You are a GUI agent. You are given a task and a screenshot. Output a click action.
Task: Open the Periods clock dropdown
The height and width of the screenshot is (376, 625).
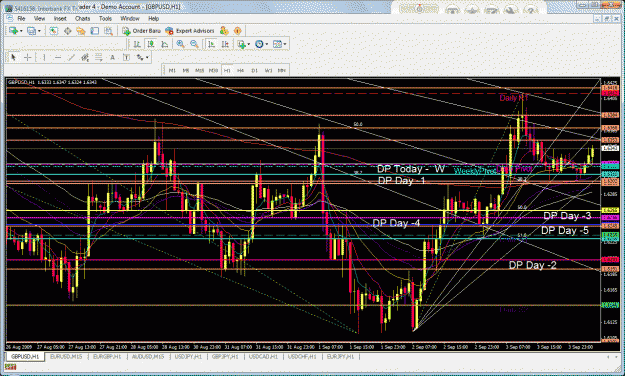point(261,44)
